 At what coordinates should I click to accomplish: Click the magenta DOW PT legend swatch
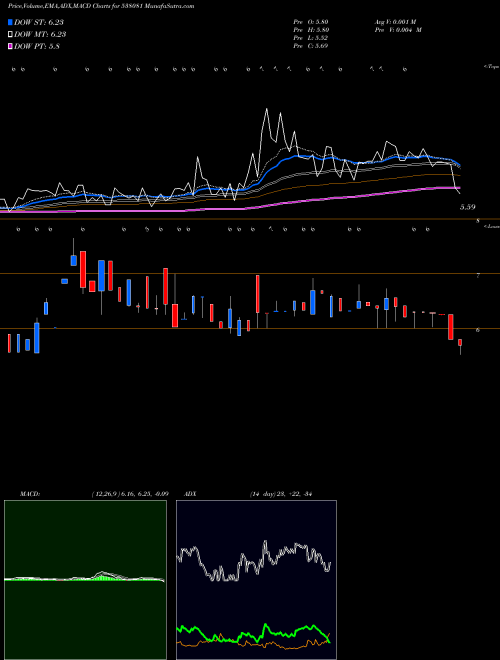tap(10, 46)
